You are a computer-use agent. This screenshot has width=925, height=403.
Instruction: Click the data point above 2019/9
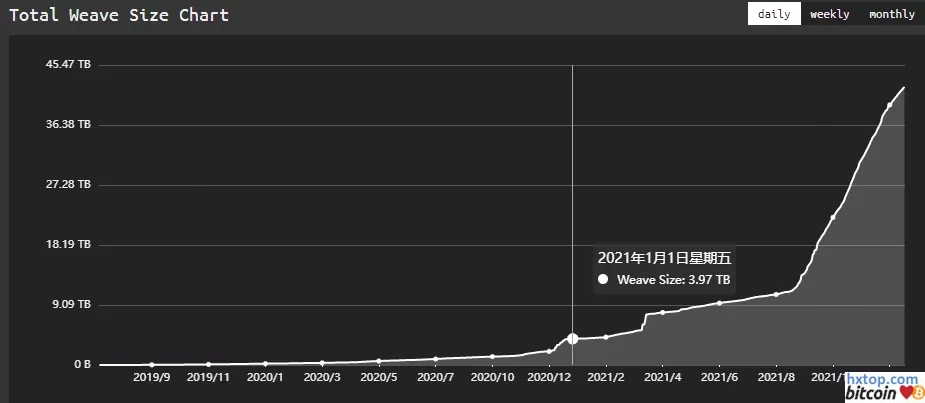pos(151,365)
